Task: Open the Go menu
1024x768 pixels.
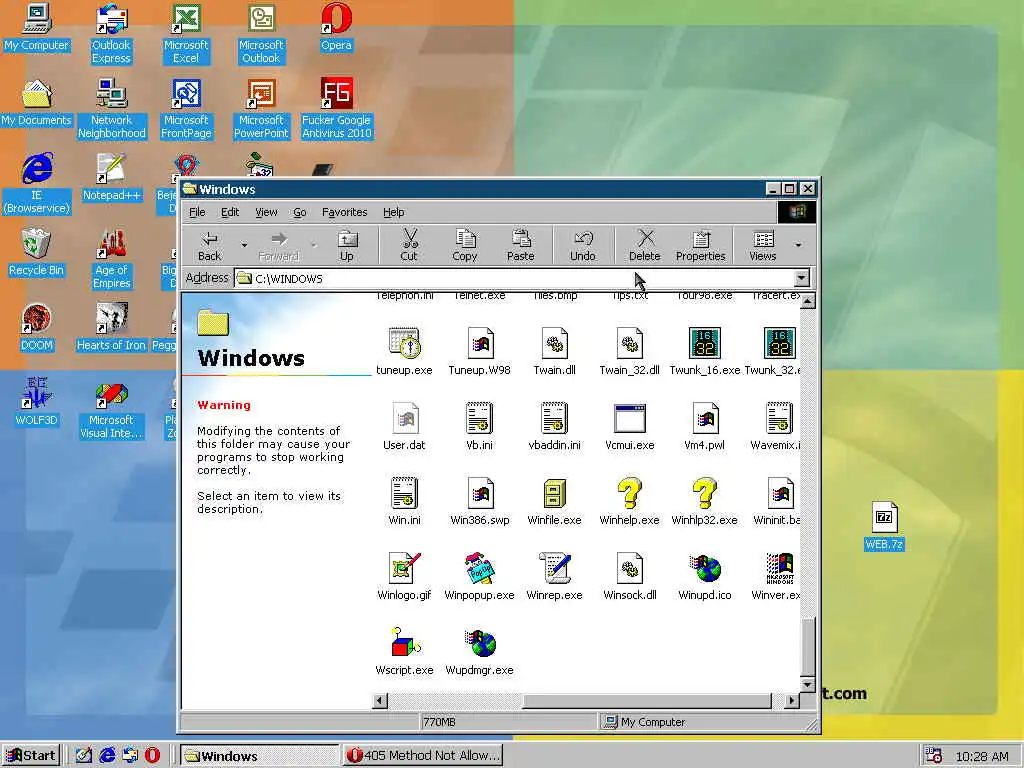Action: point(300,212)
